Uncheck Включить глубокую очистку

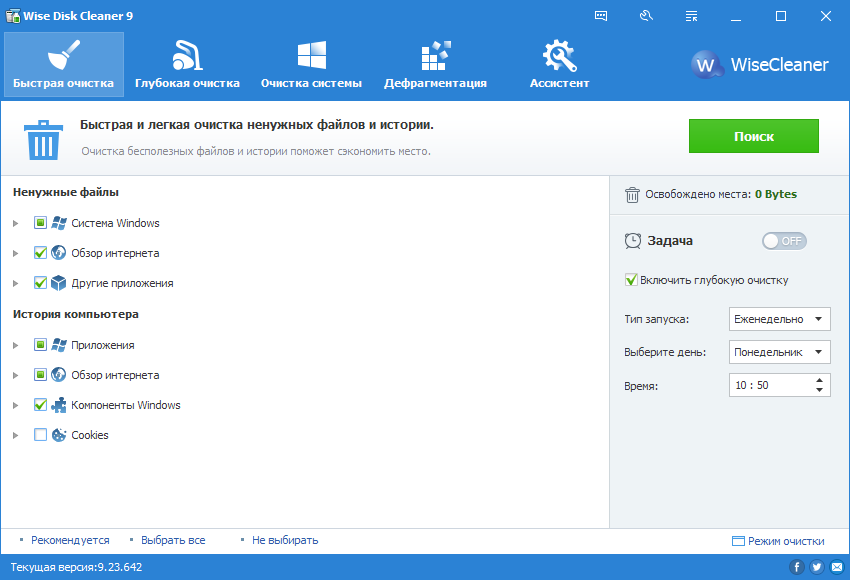pyautogui.click(x=631, y=280)
